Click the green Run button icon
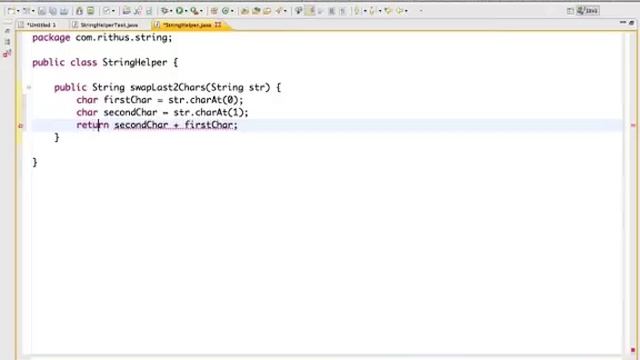Viewport: 640px width, 360px height. click(179, 11)
